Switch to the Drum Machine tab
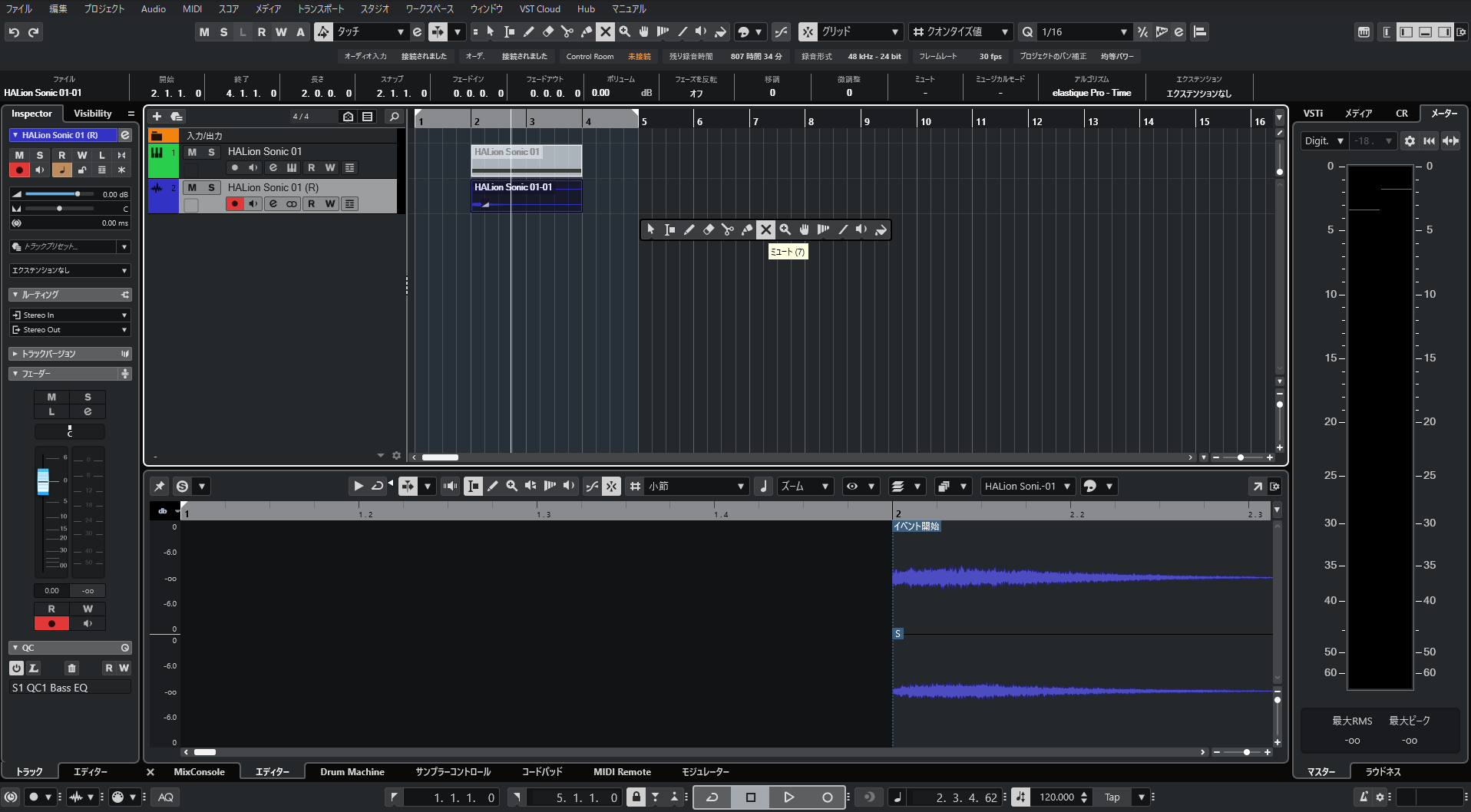 click(352, 772)
